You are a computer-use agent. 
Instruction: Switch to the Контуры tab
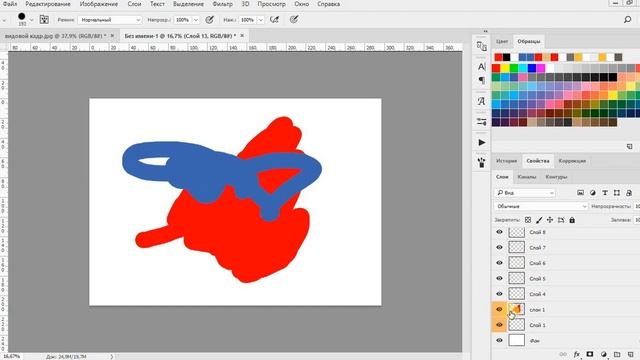[x=556, y=177]
